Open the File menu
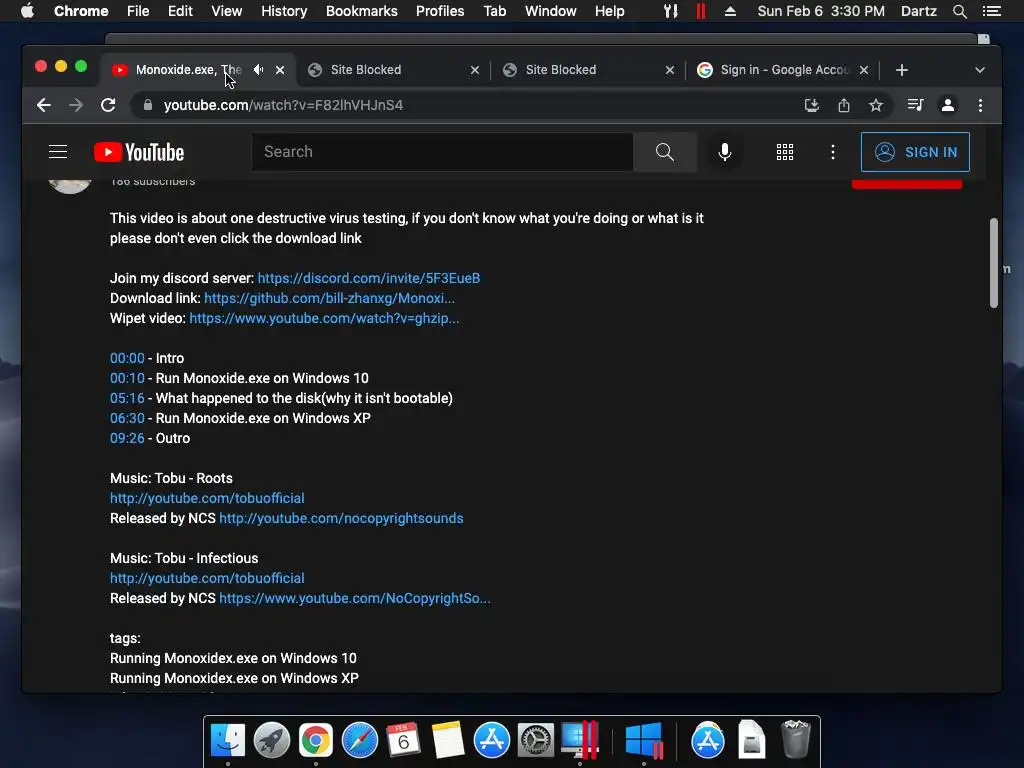Image resolution: width=1024 pixels, height=768 pixels. [x=138, y=11]
